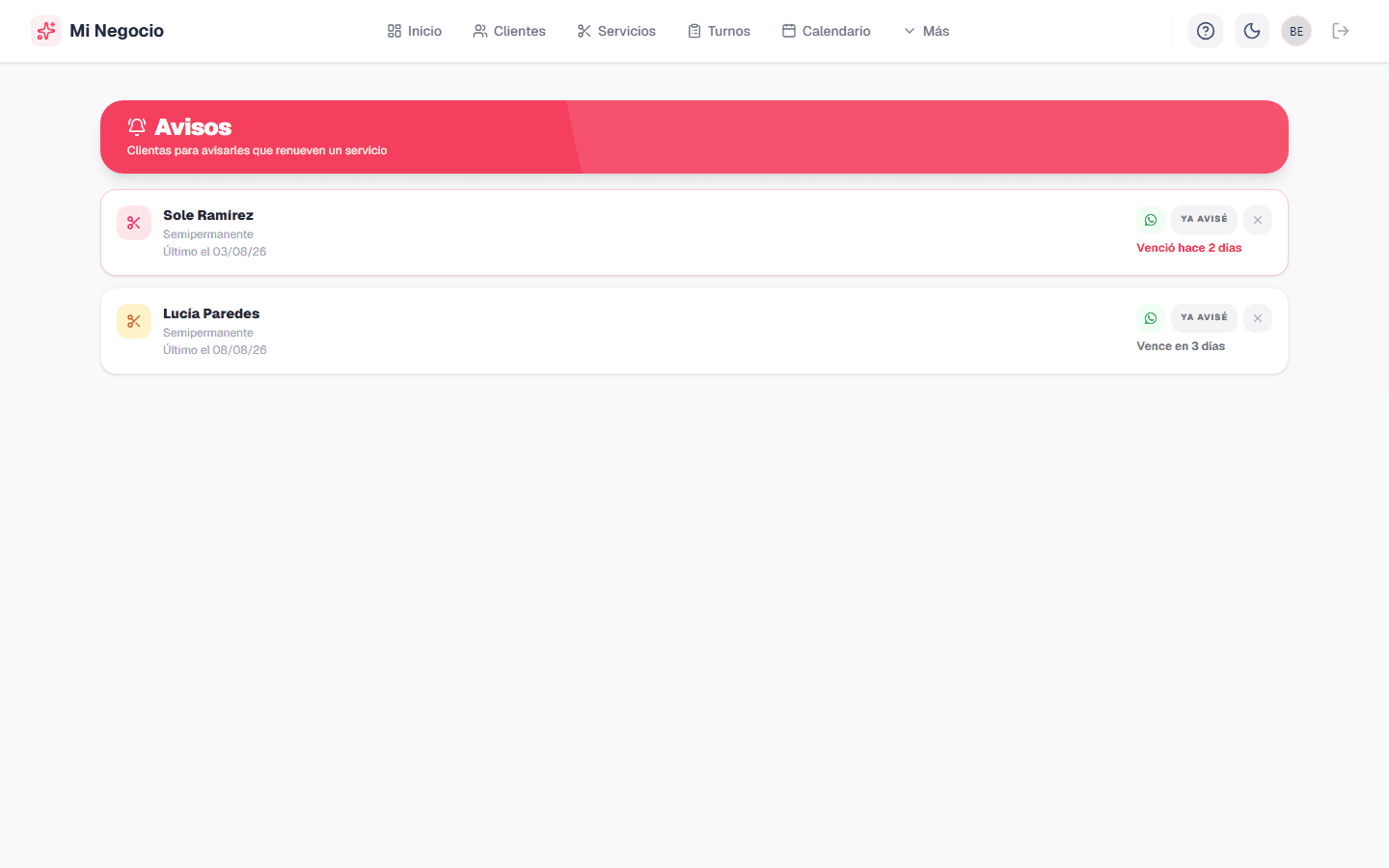Click the logout arrow icon

pos(1341,31)
